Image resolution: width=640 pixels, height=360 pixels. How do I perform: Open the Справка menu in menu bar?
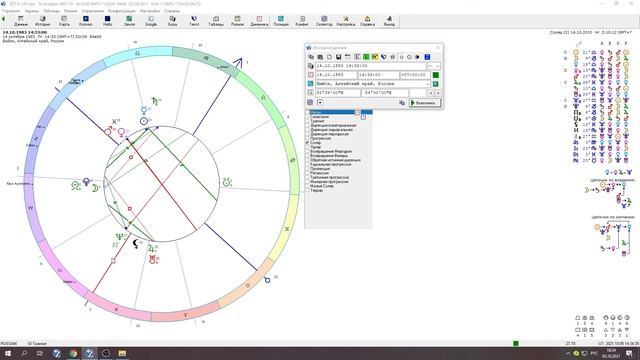pos(172,11)
